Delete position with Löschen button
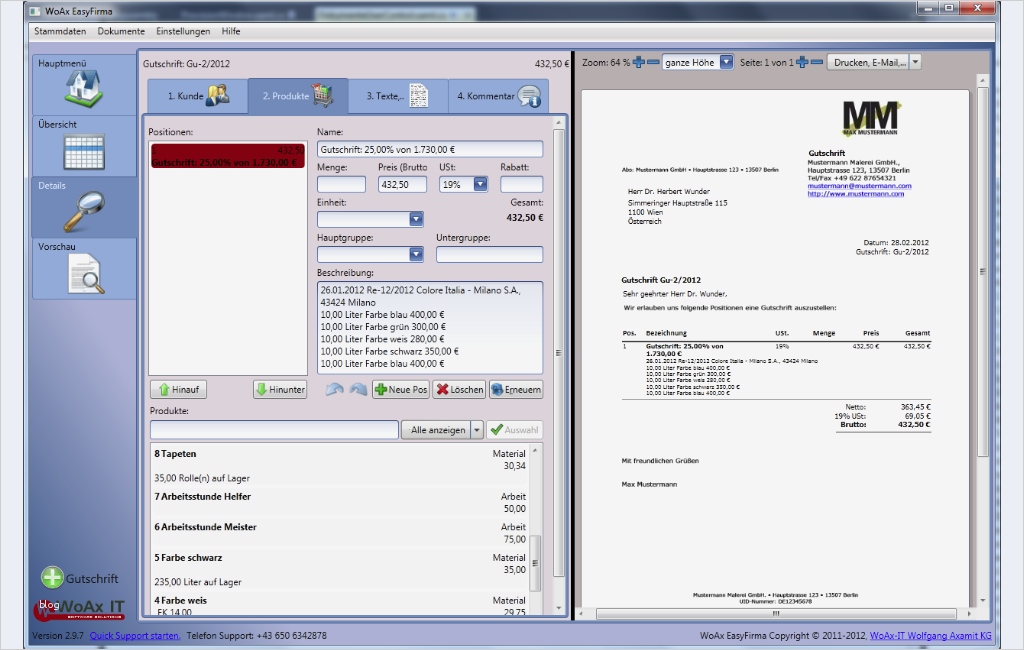The height and width of the screenshot is (650, 1024). click(x=459, y=390)
